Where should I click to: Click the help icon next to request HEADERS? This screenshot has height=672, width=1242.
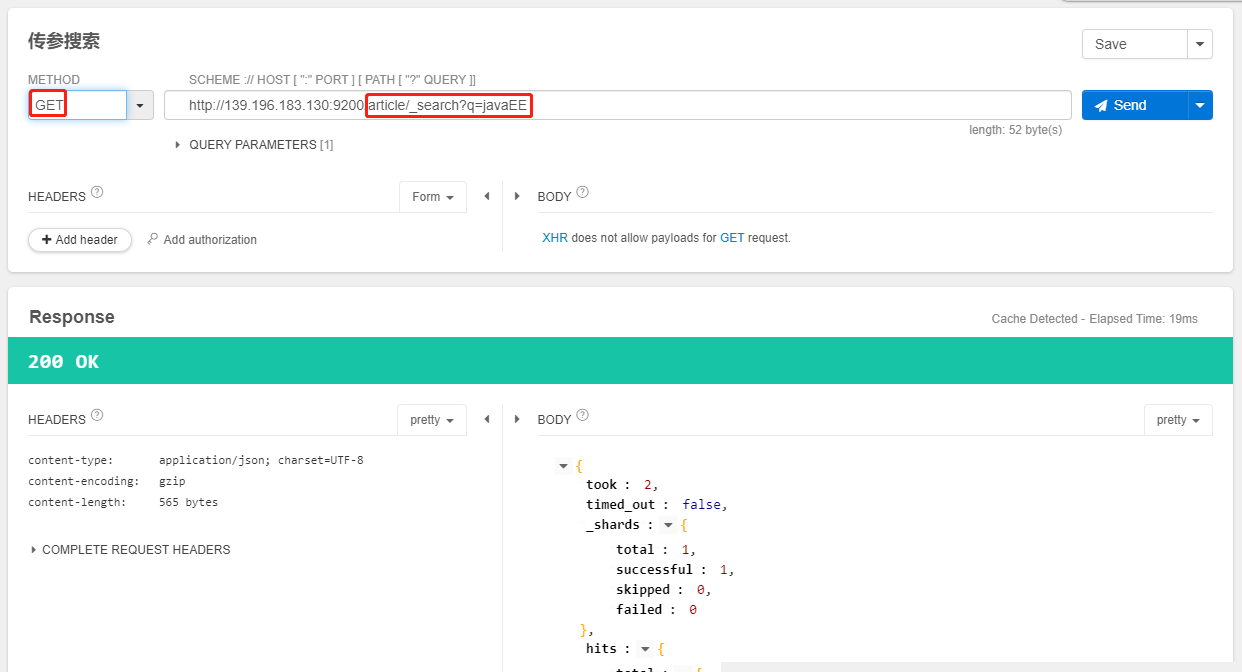tap(97, 192)
